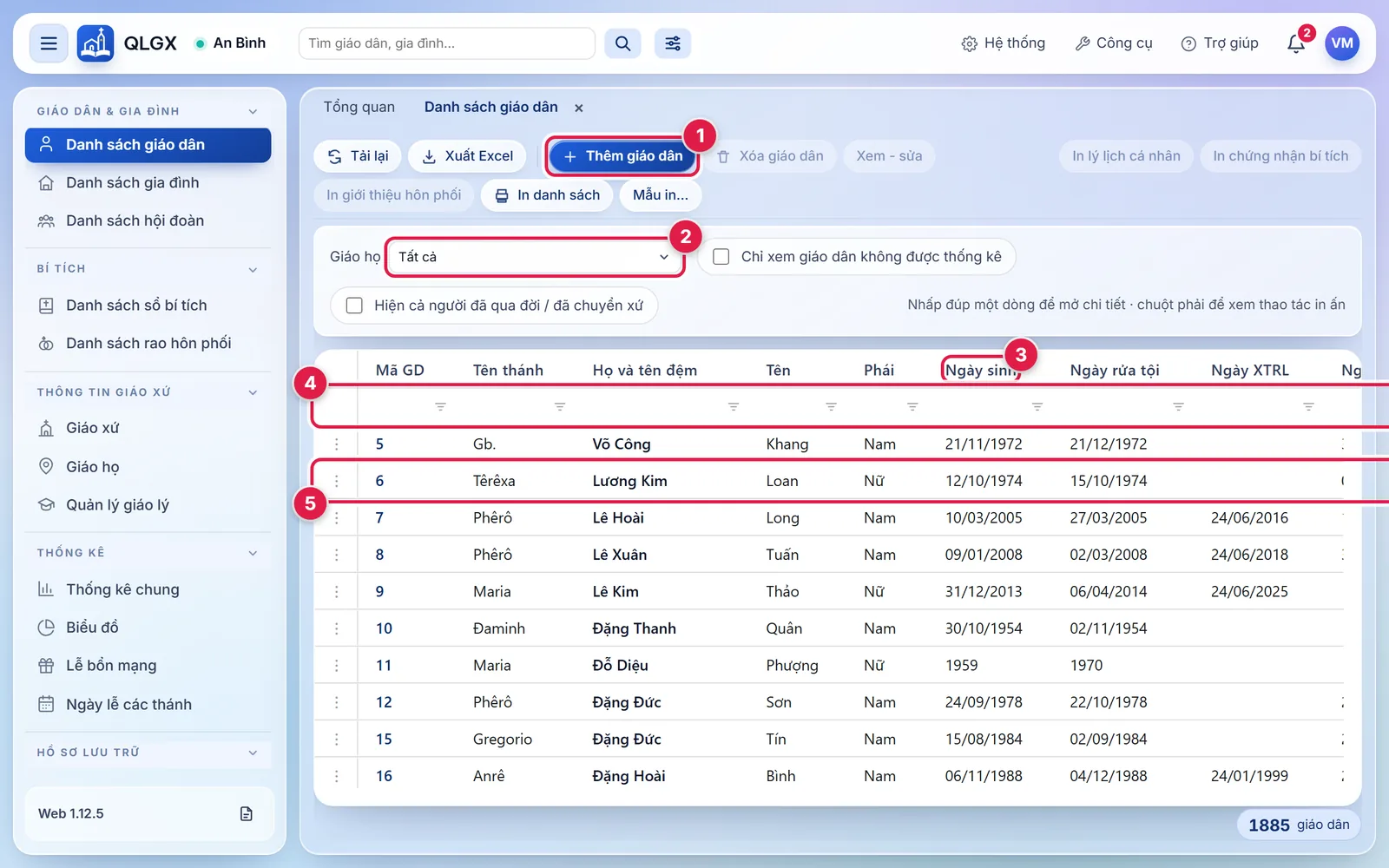Open row menu dots for Lương Kim Loan
The width and height of the screenshot is (1389, 868).
337,481
